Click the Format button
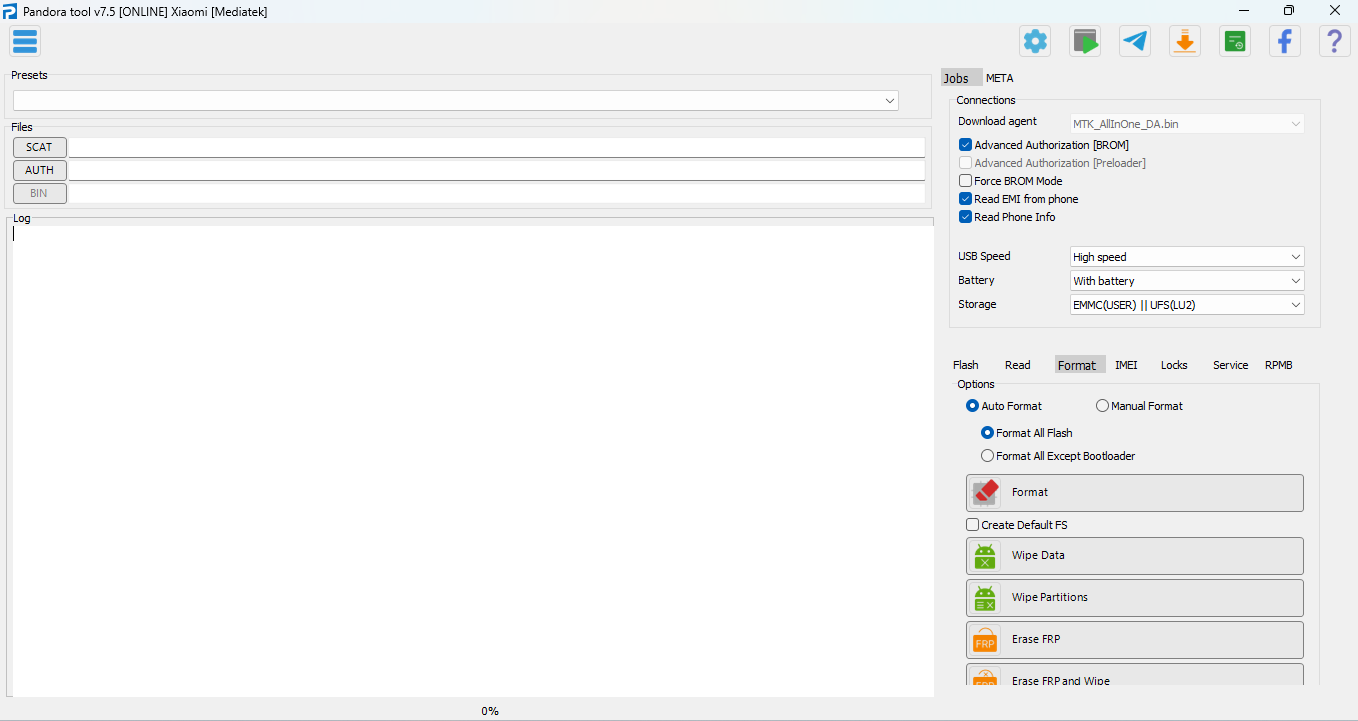Screen dimensions: 1358x721 click(1135, 493)
